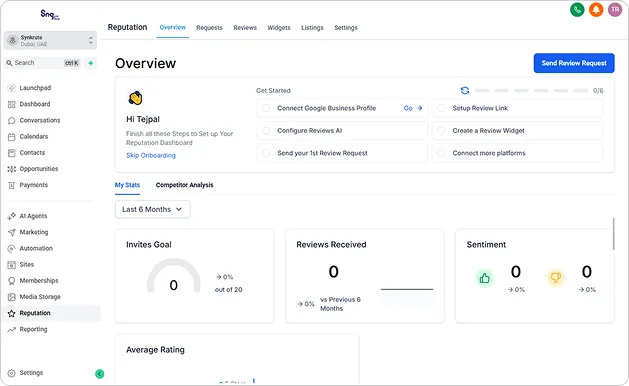The width and height of the screenshot is (629, 386).
Task: Click the green thumbs-up sentiment icon
Action: pos(485,278)
